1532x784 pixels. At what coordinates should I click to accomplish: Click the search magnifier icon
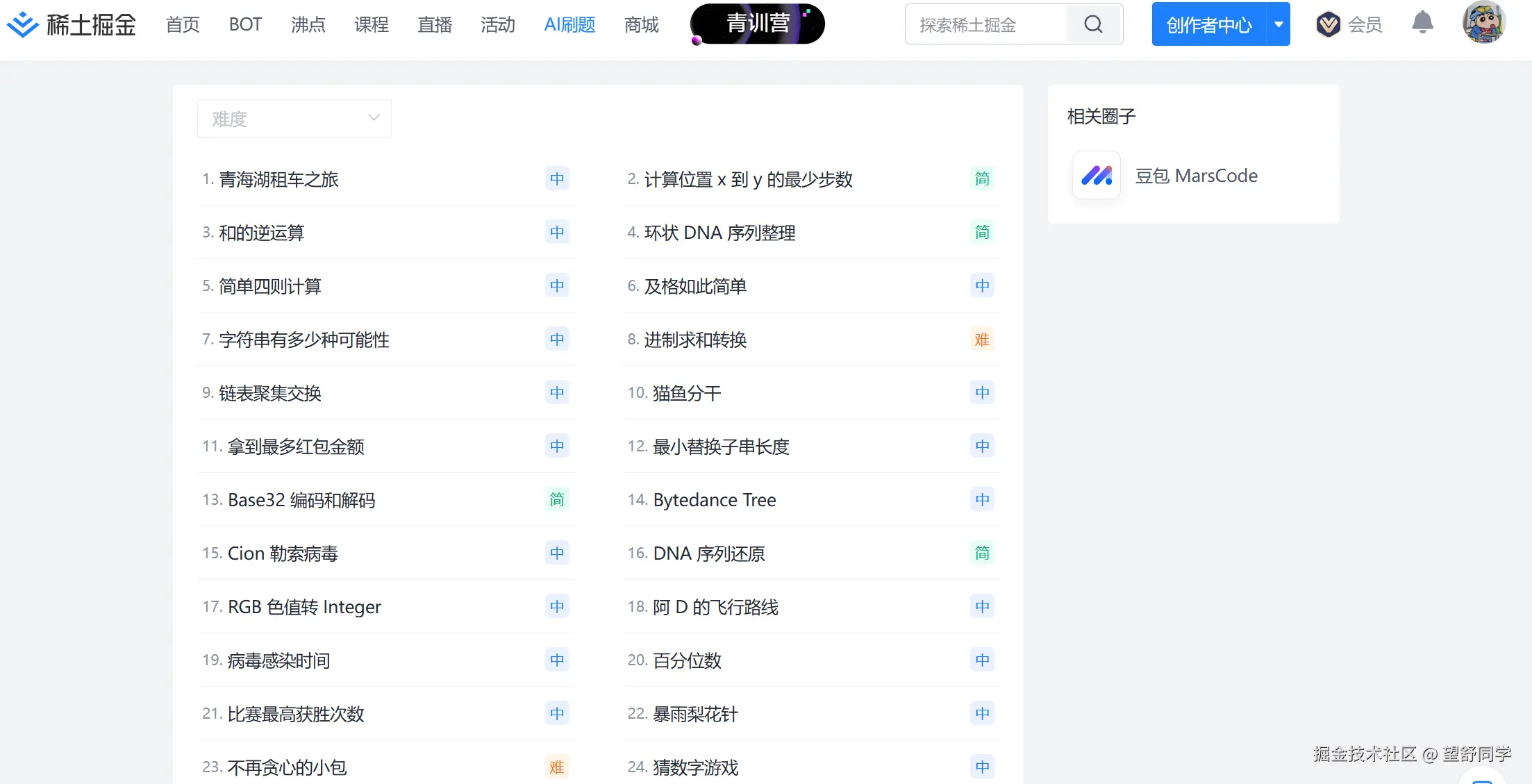[x=1093, y=24]
